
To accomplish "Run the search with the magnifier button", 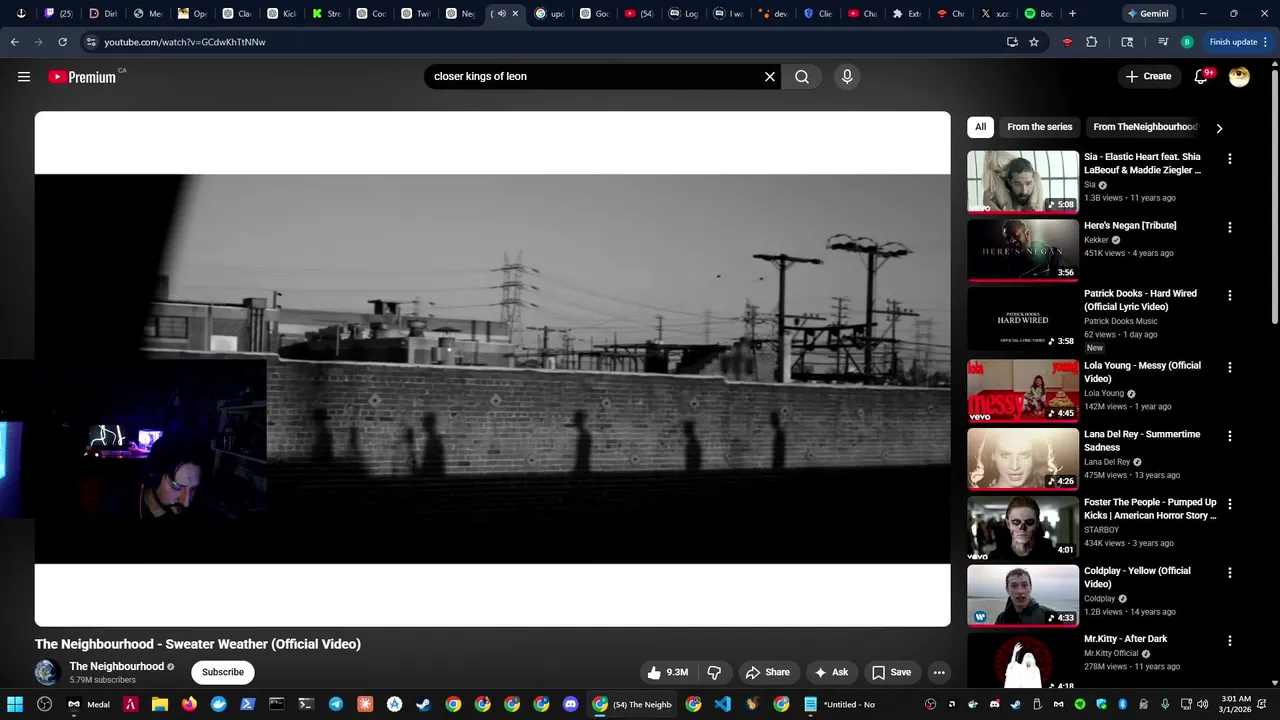I will 802,77.
